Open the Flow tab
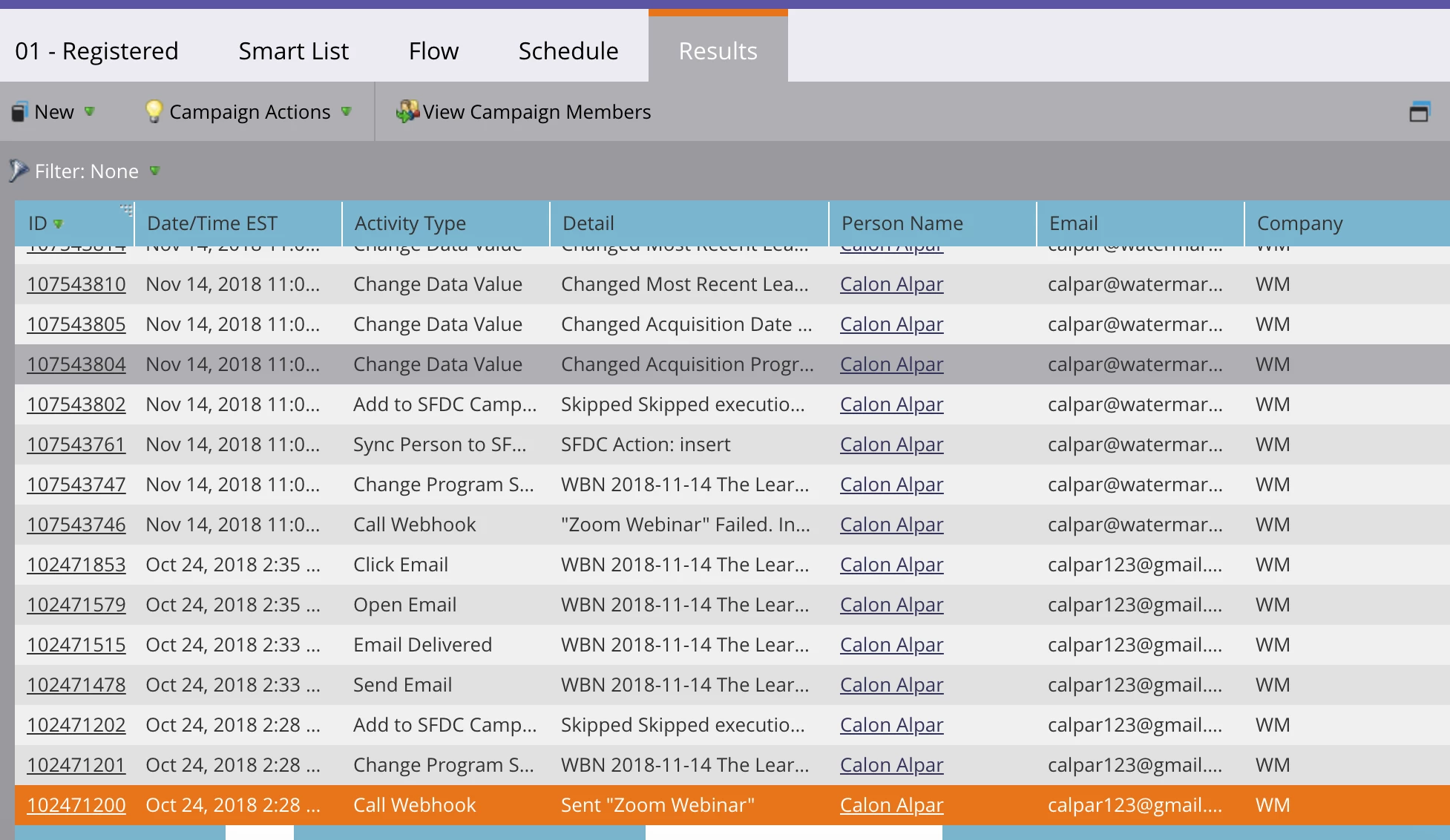The width and height of the screenshot is (1450, 840). click(x=433, y=50)
